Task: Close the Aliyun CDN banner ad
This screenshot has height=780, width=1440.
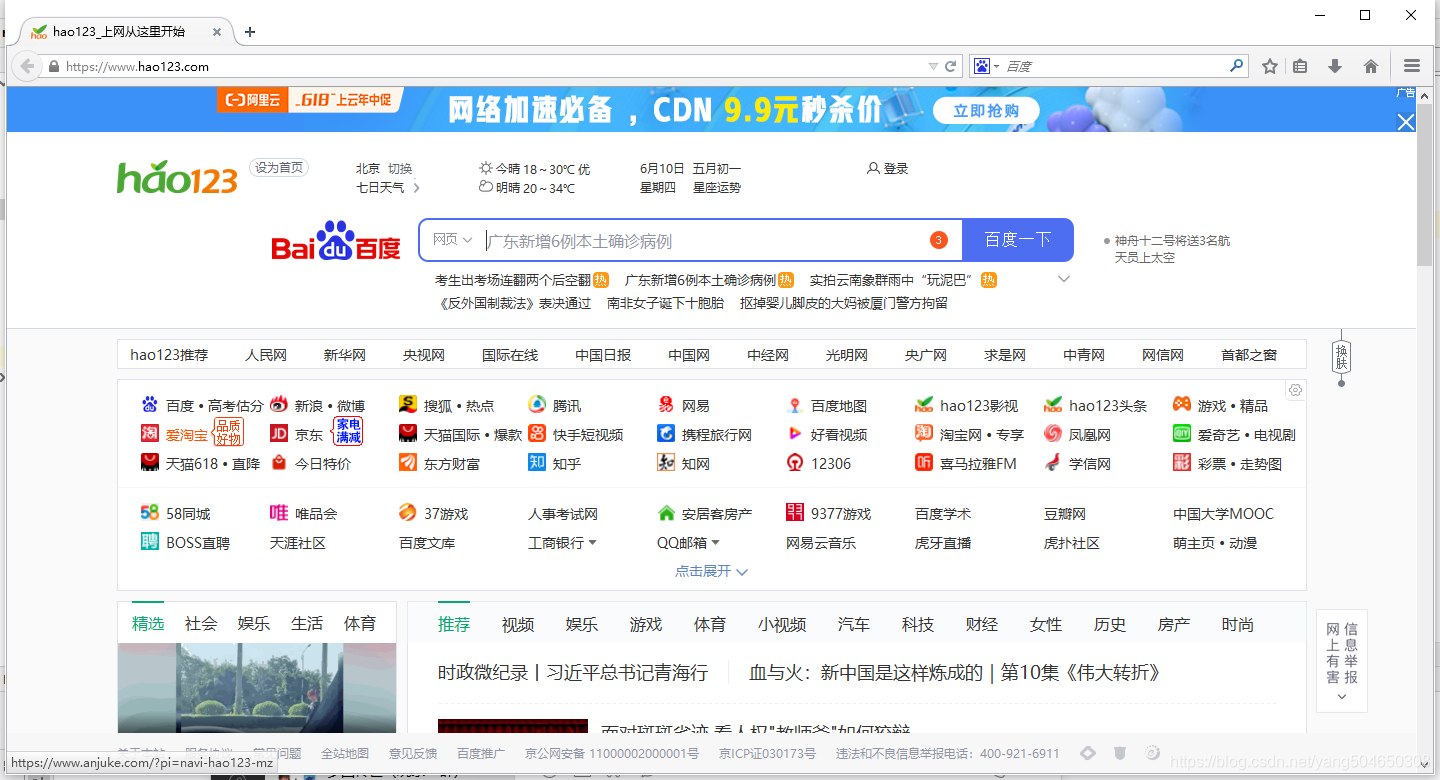Action: coord(1406,122)
